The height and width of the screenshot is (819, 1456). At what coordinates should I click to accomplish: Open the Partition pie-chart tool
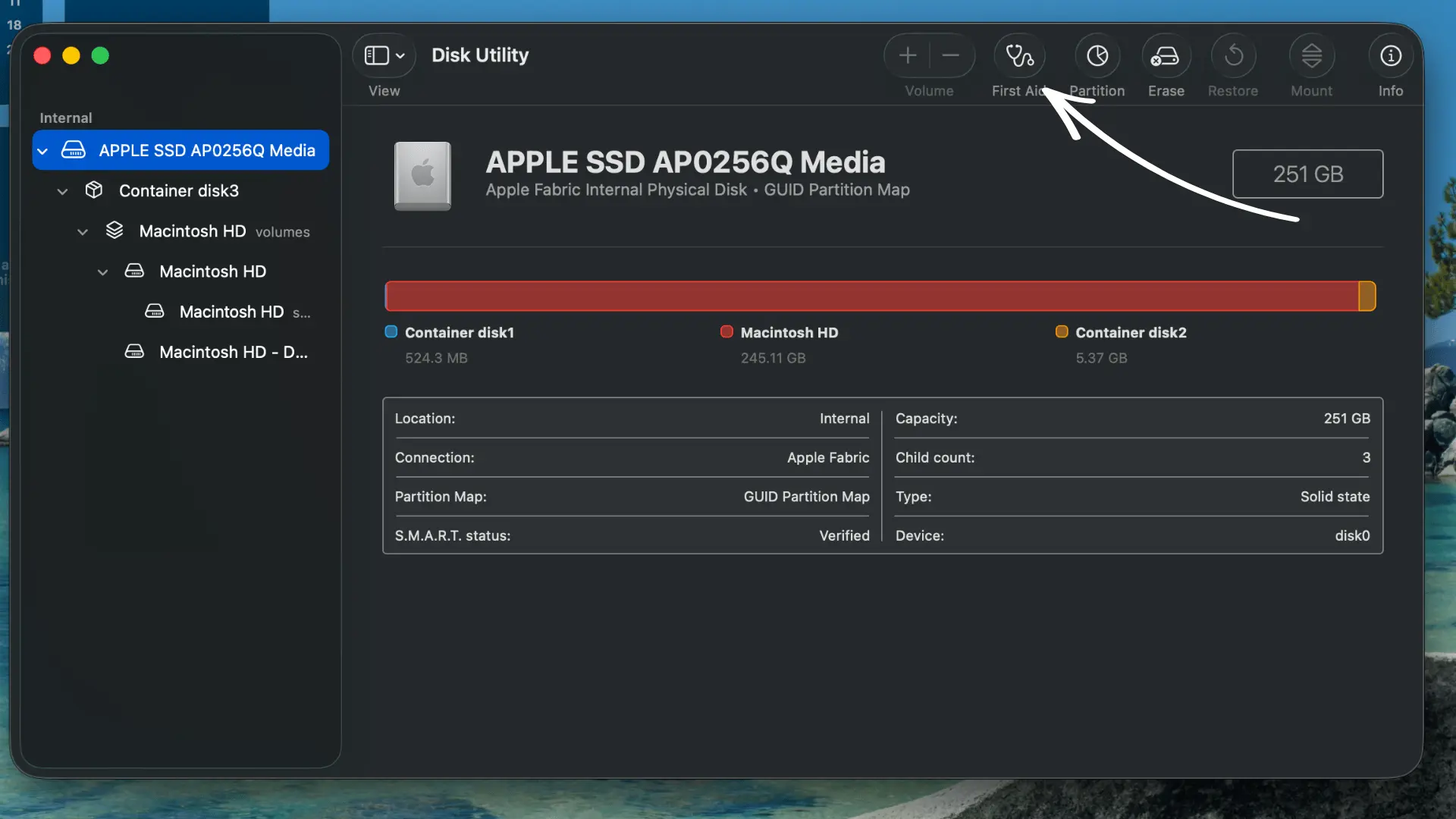[1097, 55]
